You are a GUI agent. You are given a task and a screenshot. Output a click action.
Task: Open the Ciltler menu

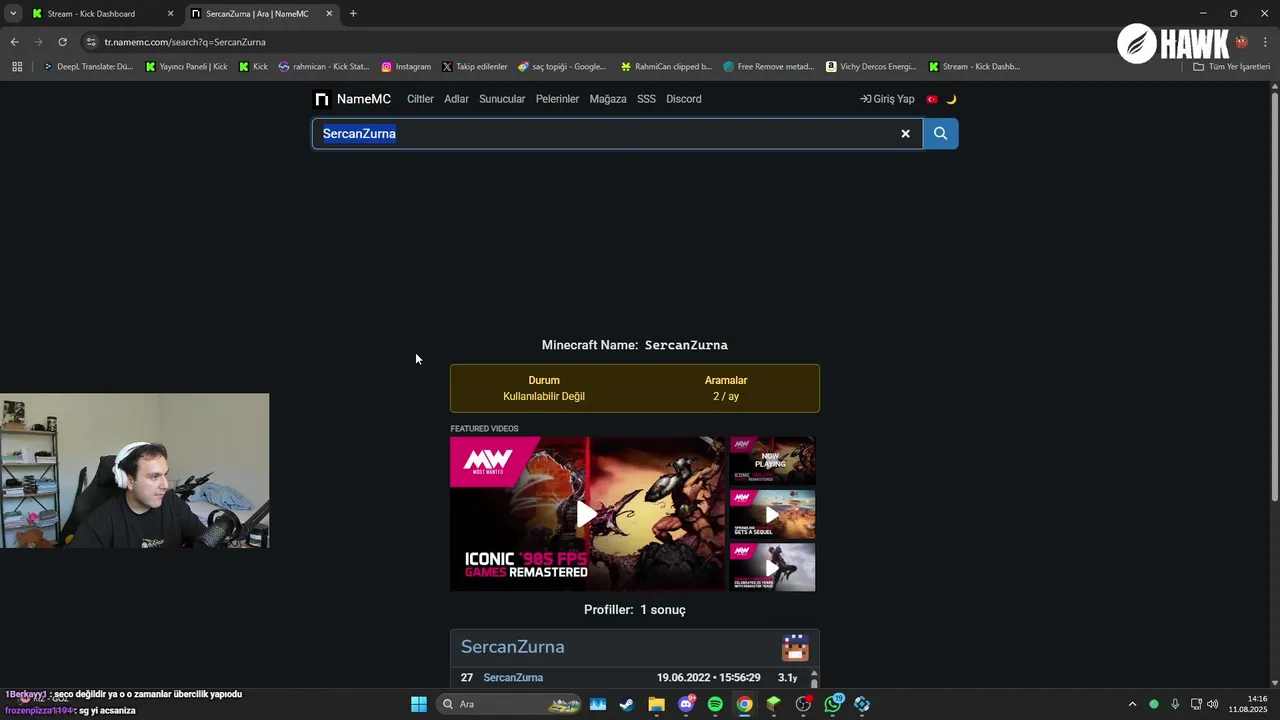coord(420,99)
